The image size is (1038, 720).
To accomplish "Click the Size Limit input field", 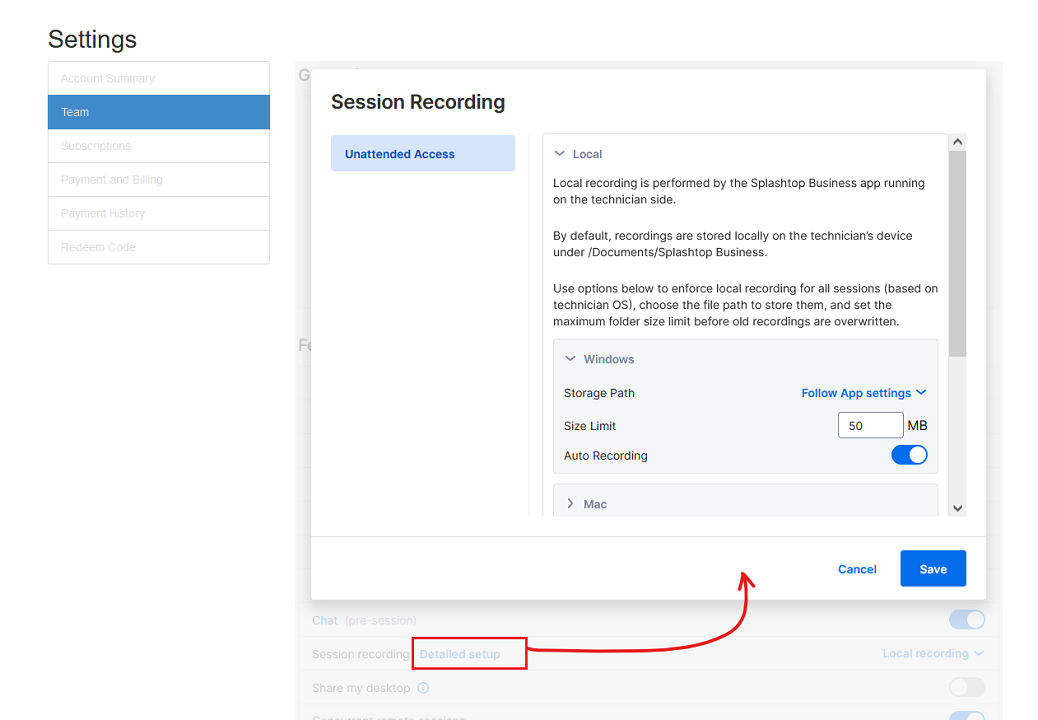I will [x=870, y=425].
